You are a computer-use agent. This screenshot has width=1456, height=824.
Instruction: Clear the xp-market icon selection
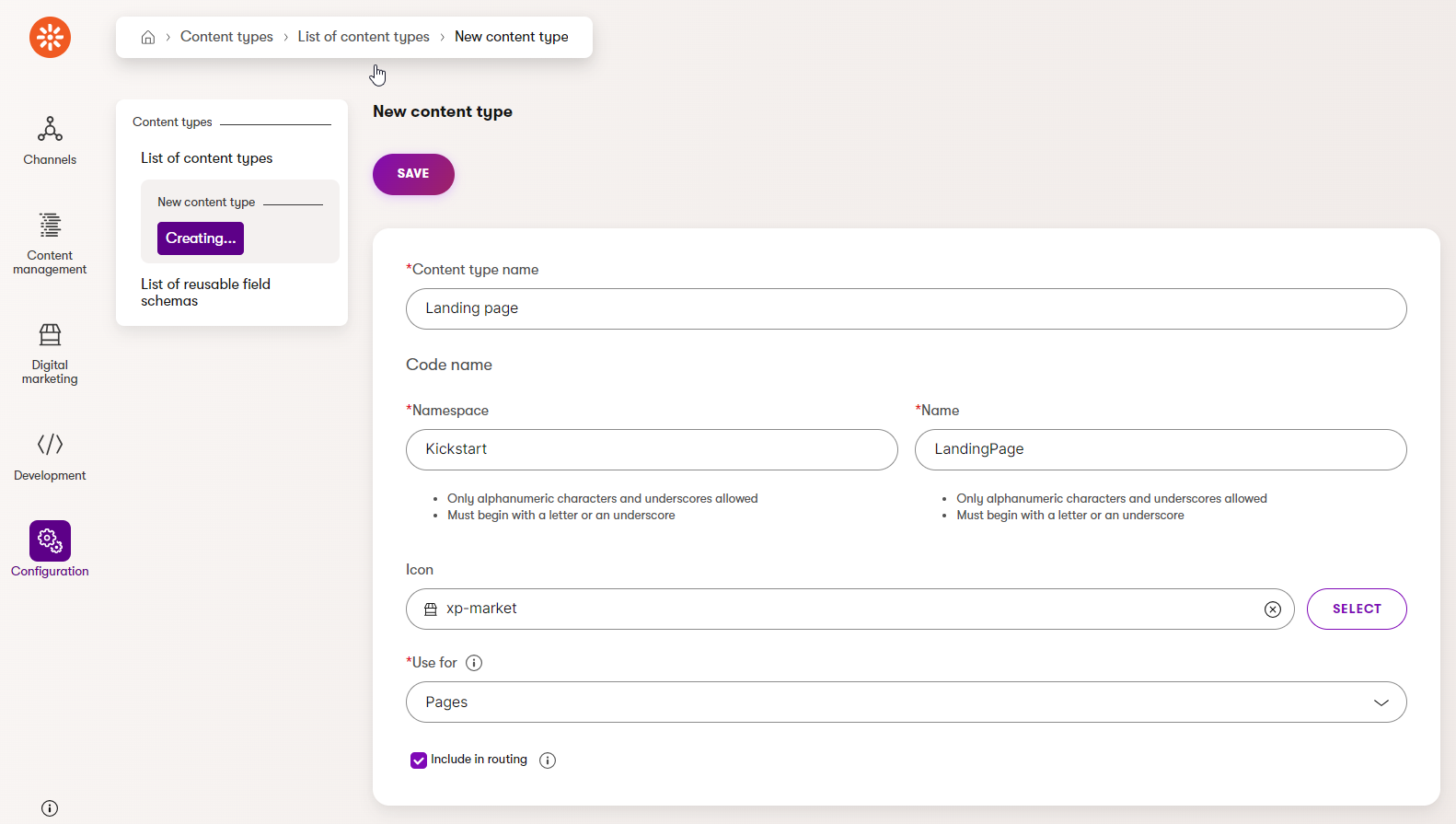point(1273,609)
